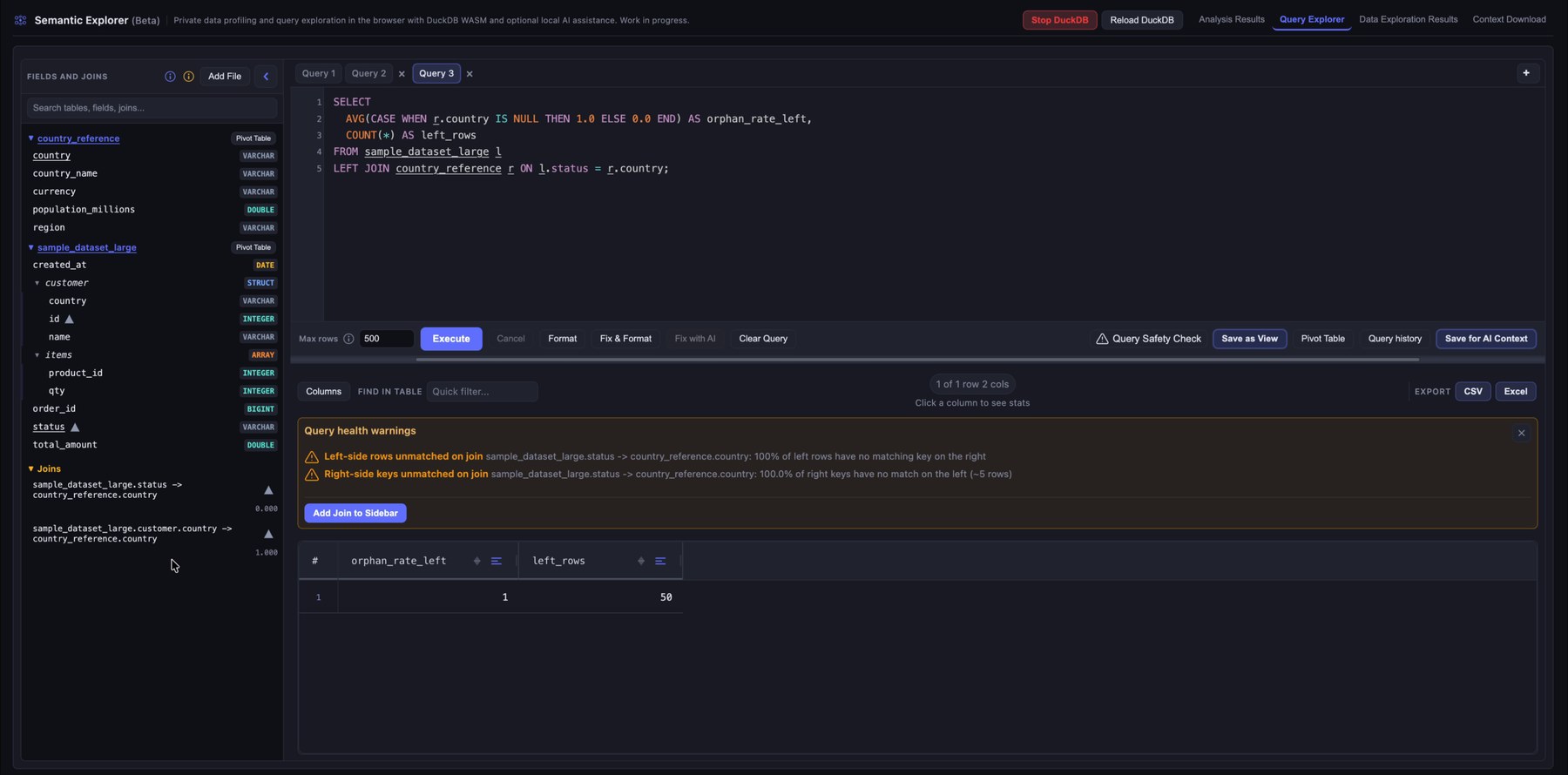The image size is (1568, 775).
Task: Click the Execute button
Action: 451,339
